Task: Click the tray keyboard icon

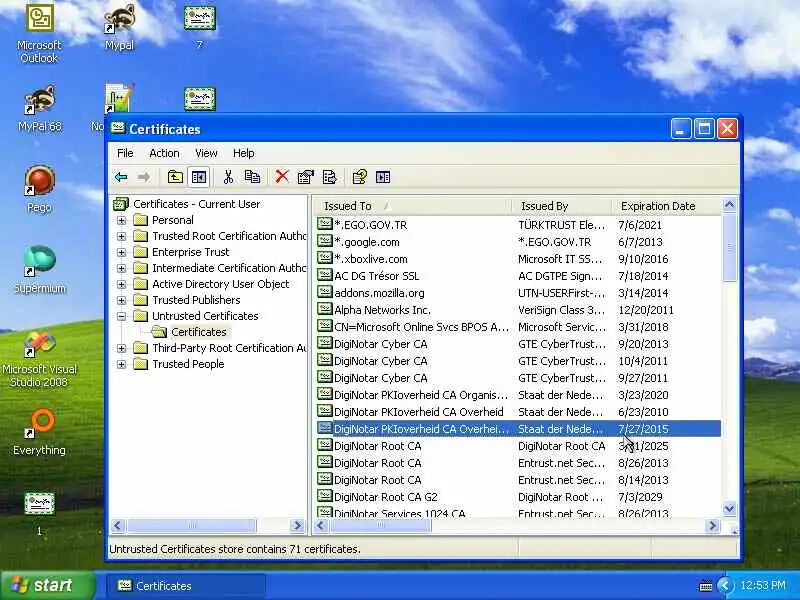Action: point(706,586)
